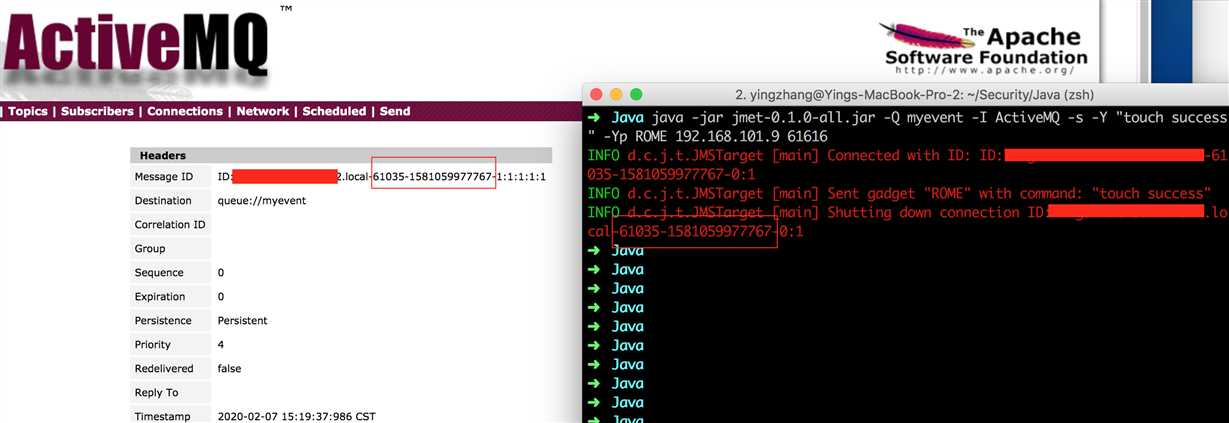Click the Headers section title
Viewport: 1229px width, 423px height.
click(162, 156)
